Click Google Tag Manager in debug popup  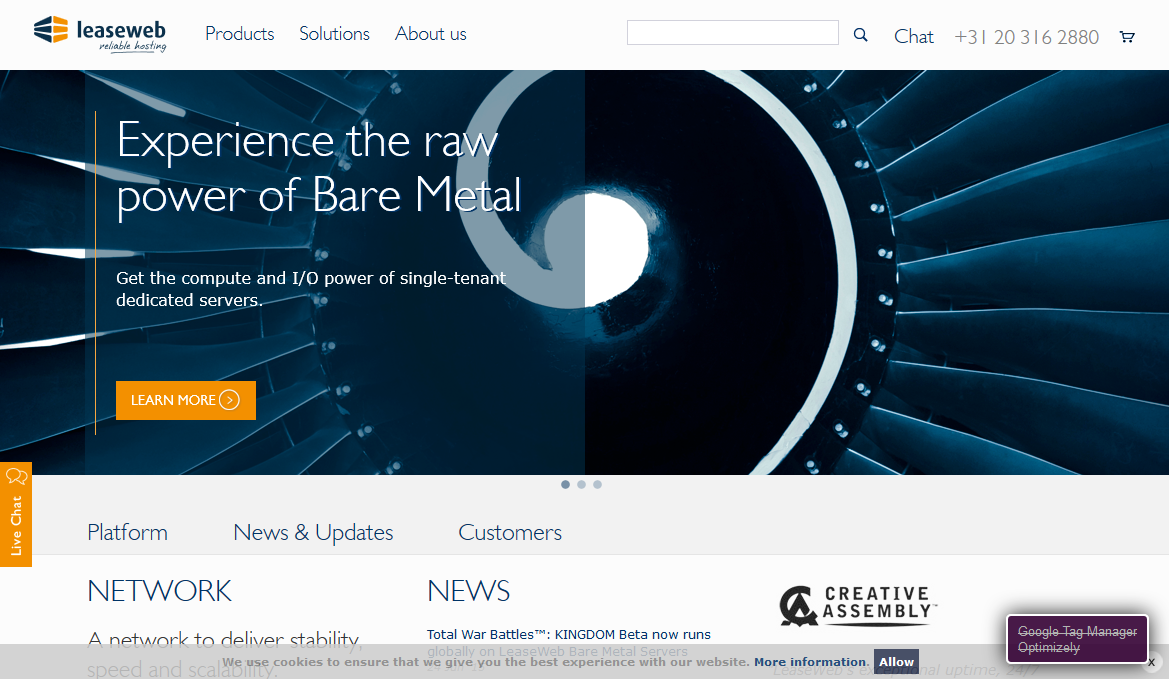1077,631
